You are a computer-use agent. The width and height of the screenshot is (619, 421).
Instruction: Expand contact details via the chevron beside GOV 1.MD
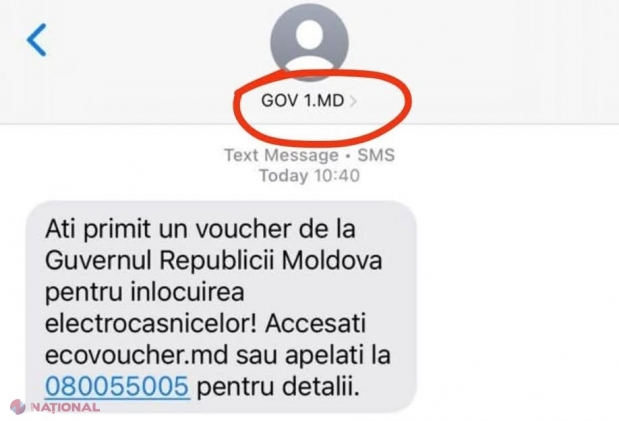pos(353,101)
